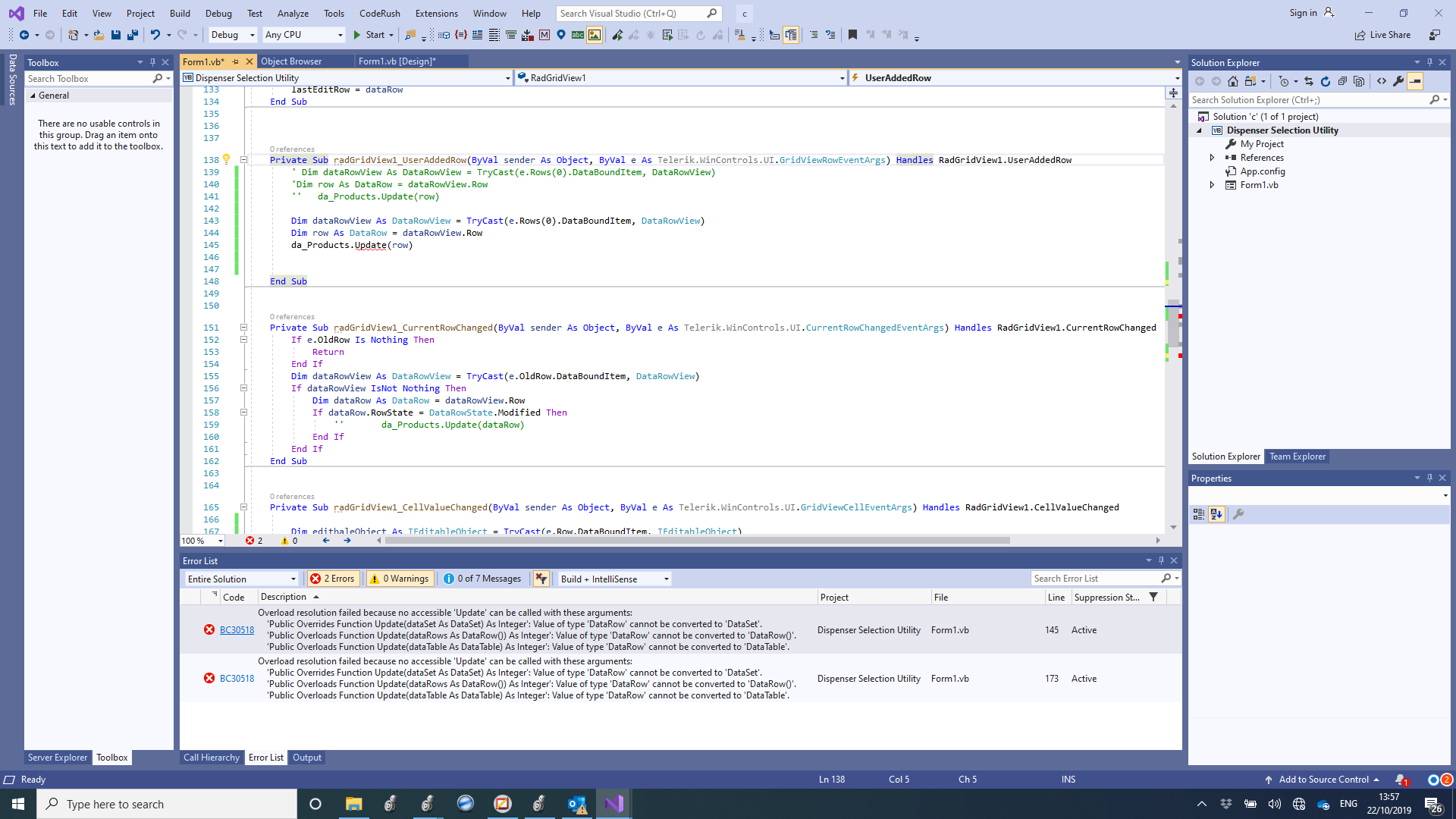1456x819 pixels.
Task: Click the Collapse All icon in Solution Explorer
Action: (1342, 81)
